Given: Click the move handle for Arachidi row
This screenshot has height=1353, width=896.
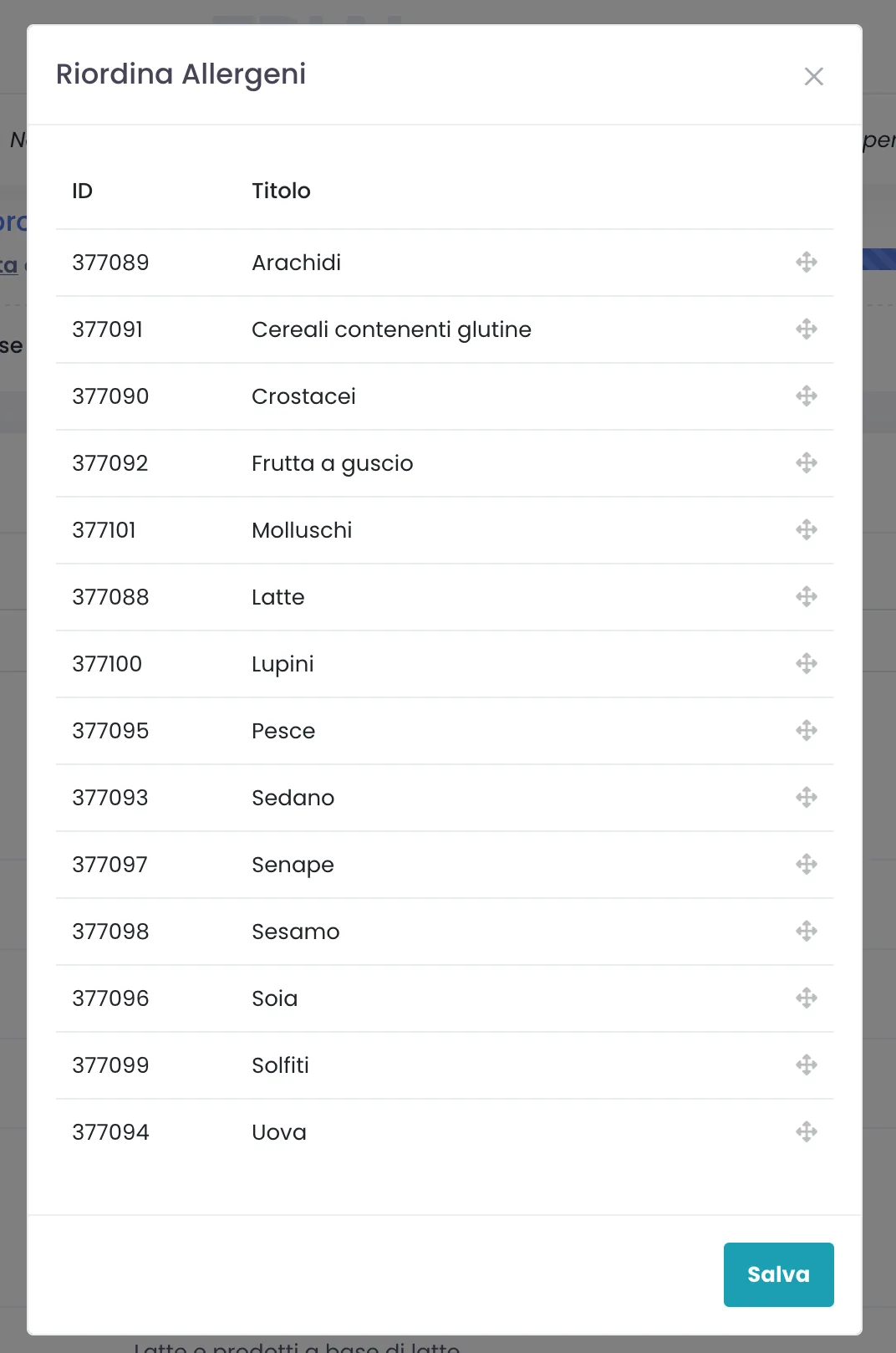Looking at the screenshot, I should coord(807,262).
